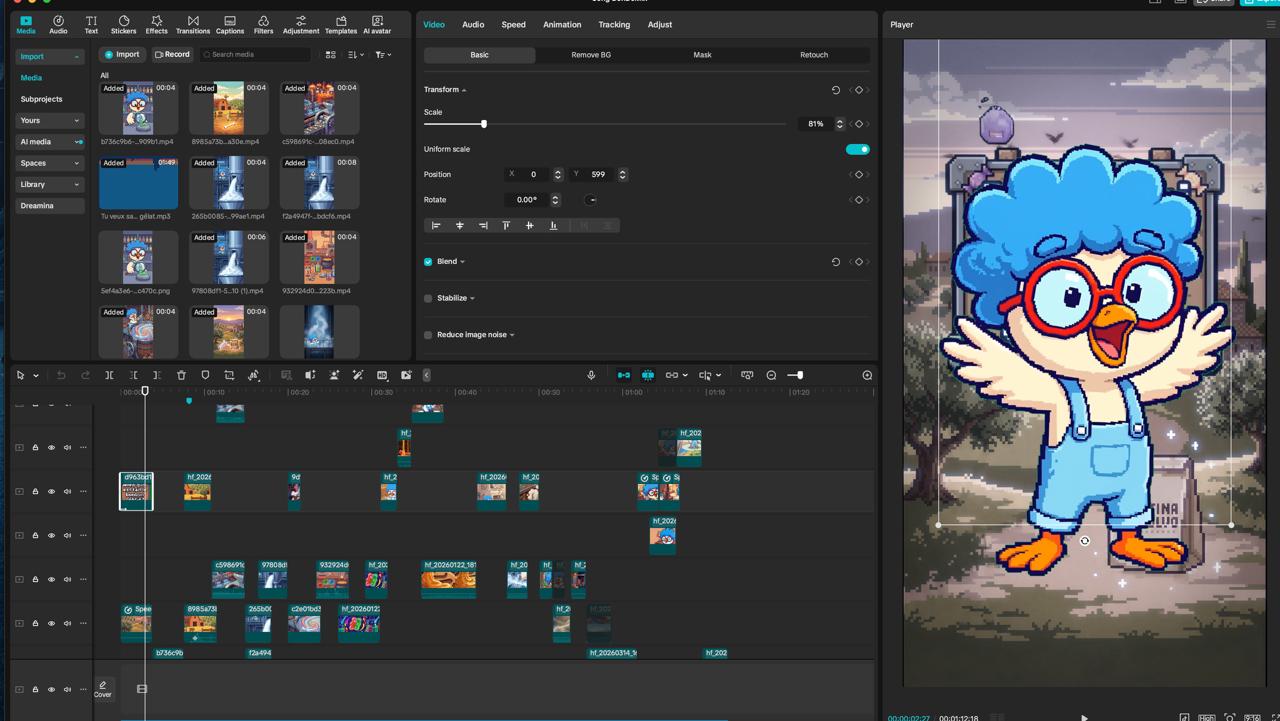Click the align bottom icon

[553, 225]
